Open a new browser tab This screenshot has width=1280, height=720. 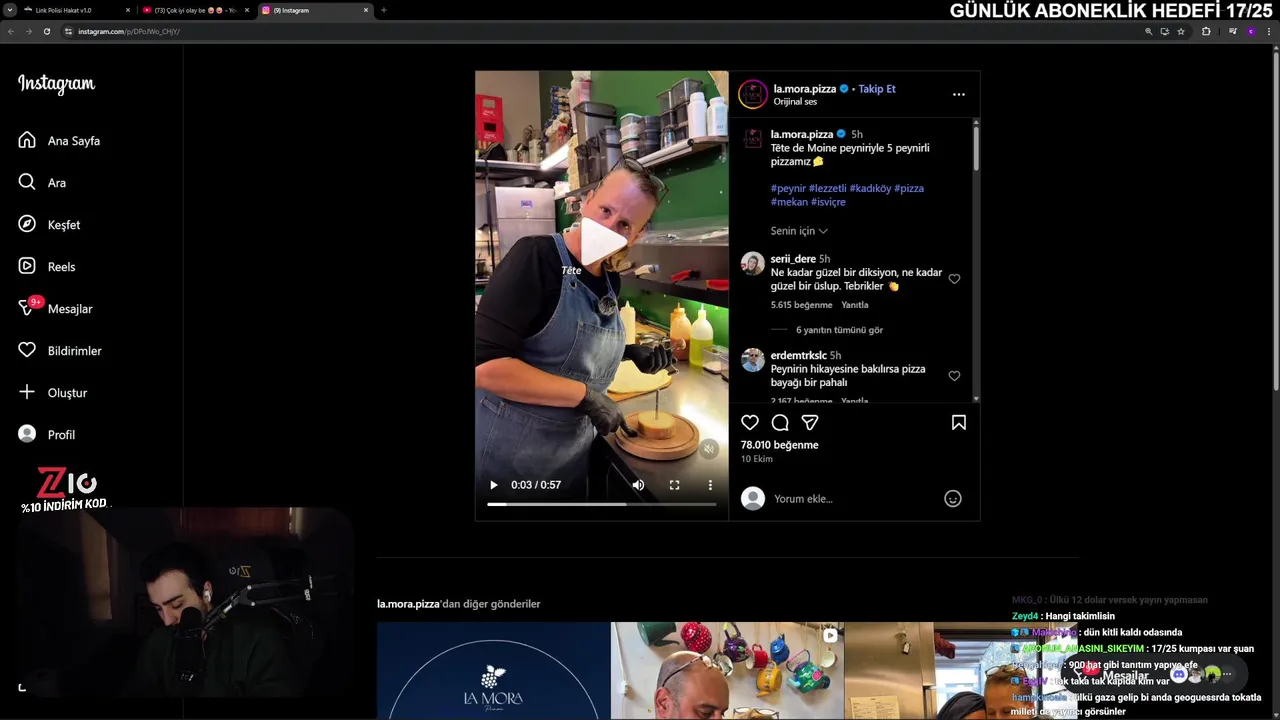pyautogui.click(x=384, y=10)
